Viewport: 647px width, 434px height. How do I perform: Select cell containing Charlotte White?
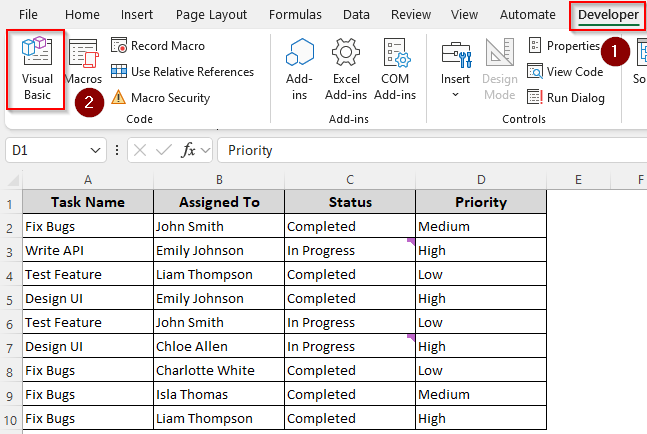point(219,370)
